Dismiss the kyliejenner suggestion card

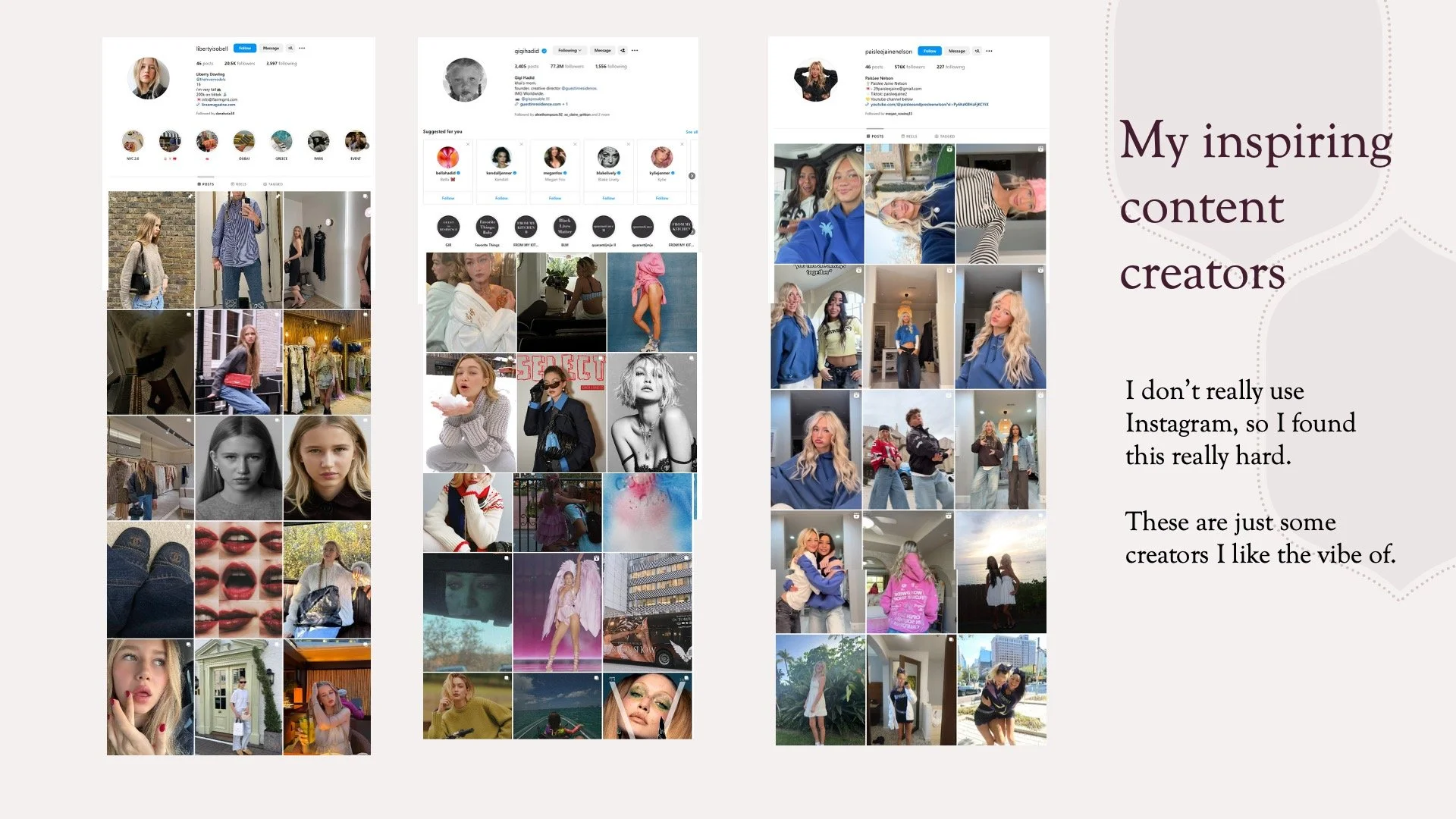coord(682,144)
